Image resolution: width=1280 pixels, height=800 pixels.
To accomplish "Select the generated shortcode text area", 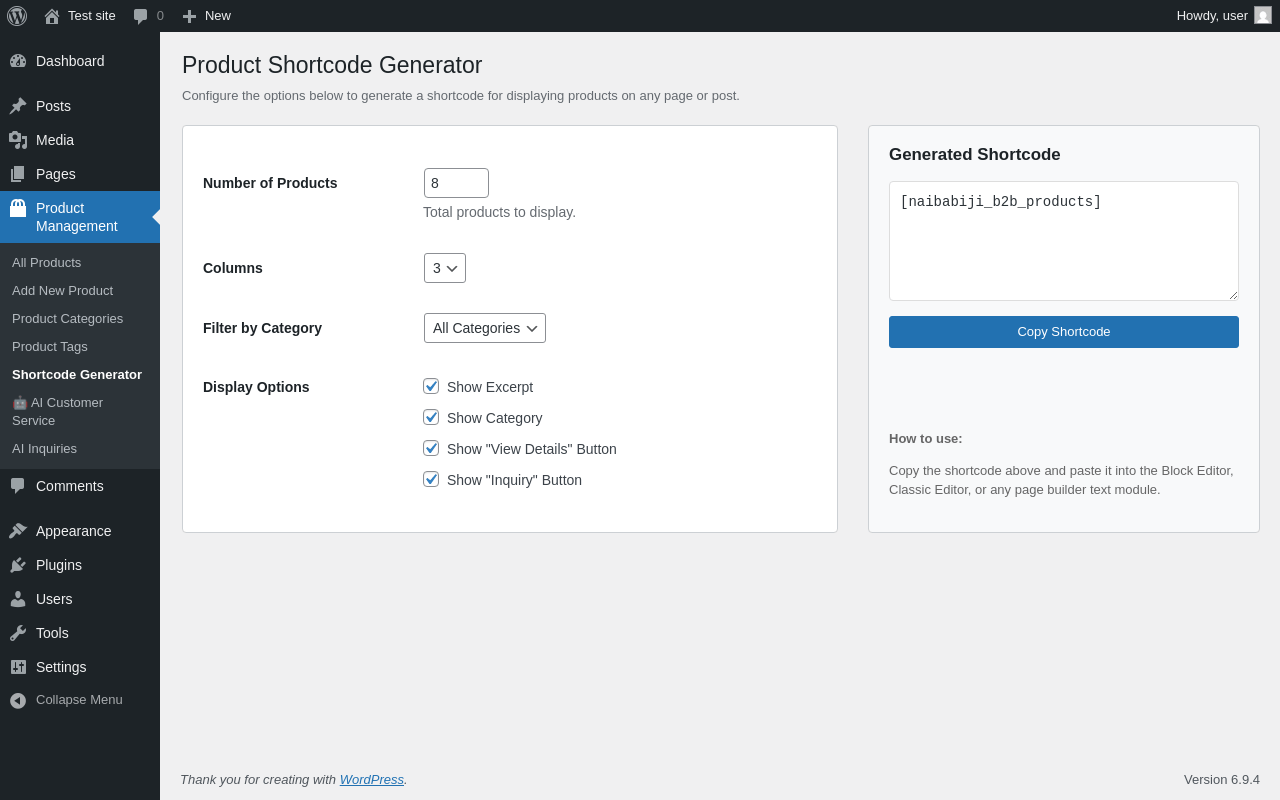I will 1064,241.
